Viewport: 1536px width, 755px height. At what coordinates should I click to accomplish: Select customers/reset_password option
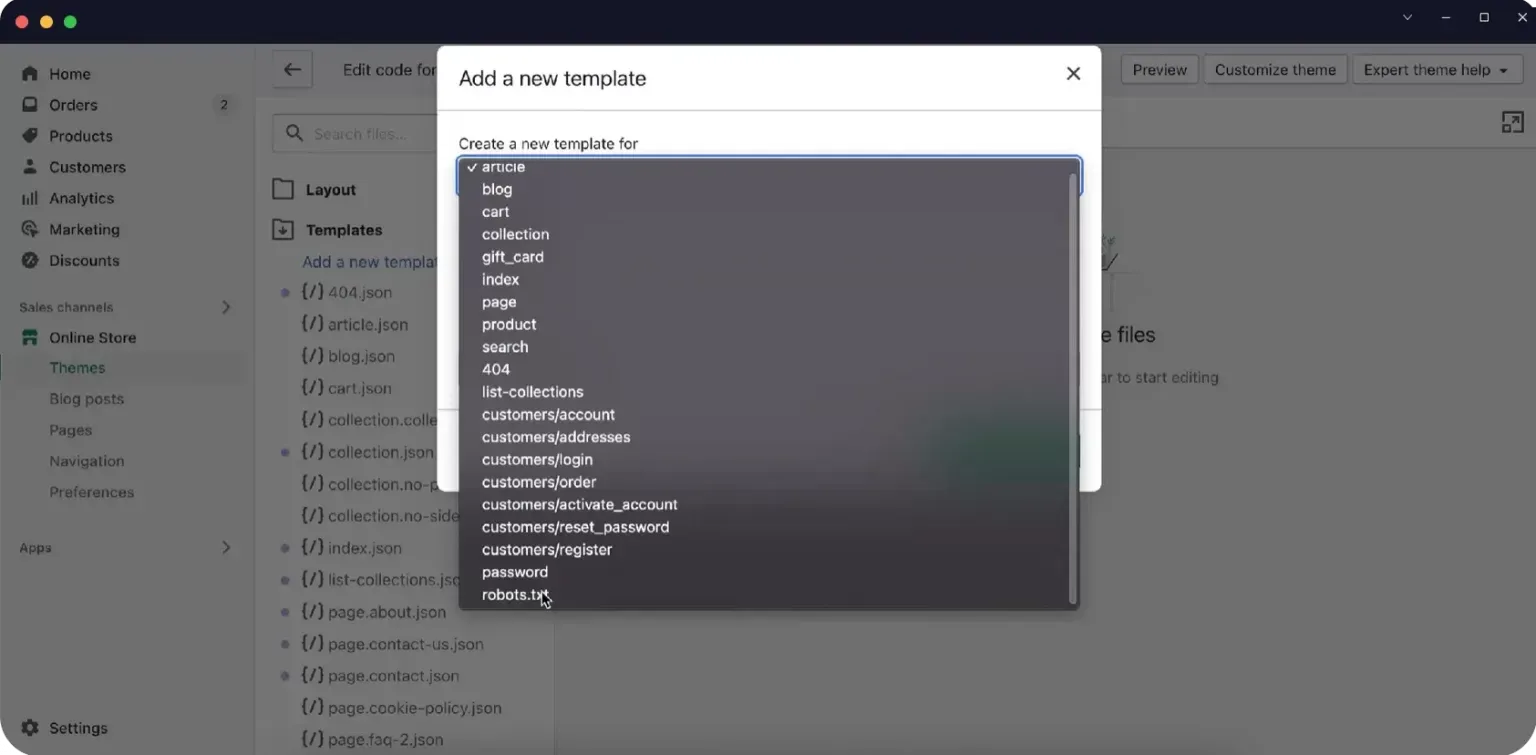[768, 527]
